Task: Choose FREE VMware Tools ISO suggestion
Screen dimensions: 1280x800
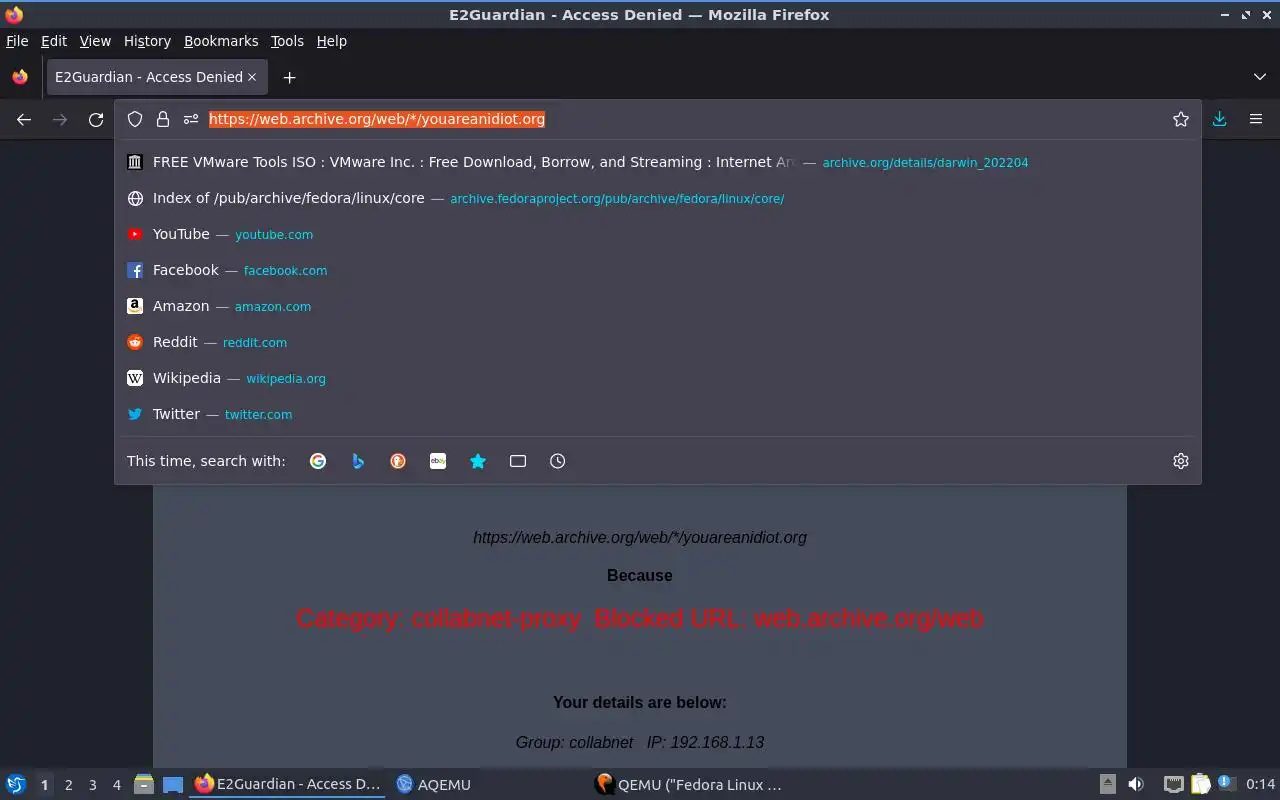Action: pyautogui.click(x=658, y=162)
